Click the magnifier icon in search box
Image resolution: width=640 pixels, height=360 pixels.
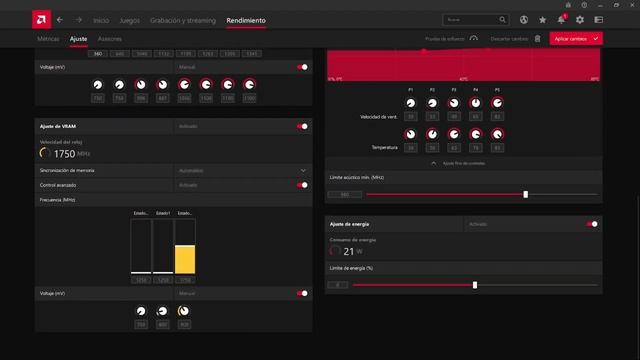coord(502,20)
